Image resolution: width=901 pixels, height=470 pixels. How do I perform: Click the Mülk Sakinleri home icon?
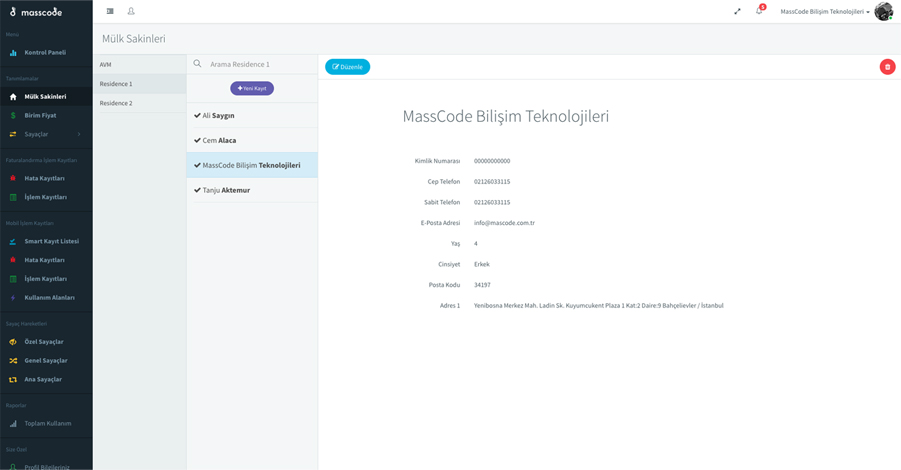pos(13,97)
